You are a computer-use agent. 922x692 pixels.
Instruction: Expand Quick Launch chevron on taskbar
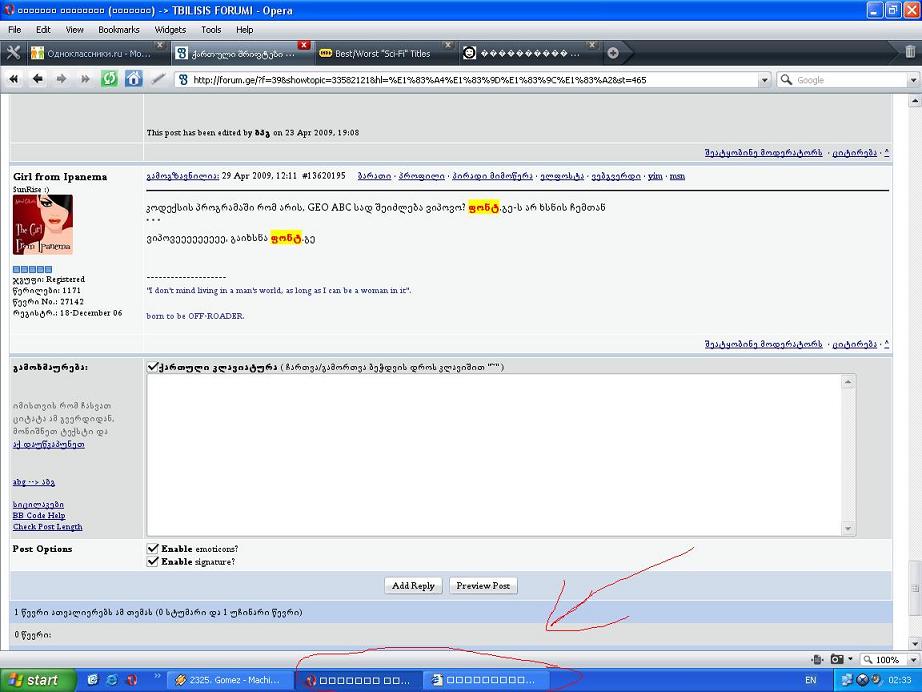point(157,676)
